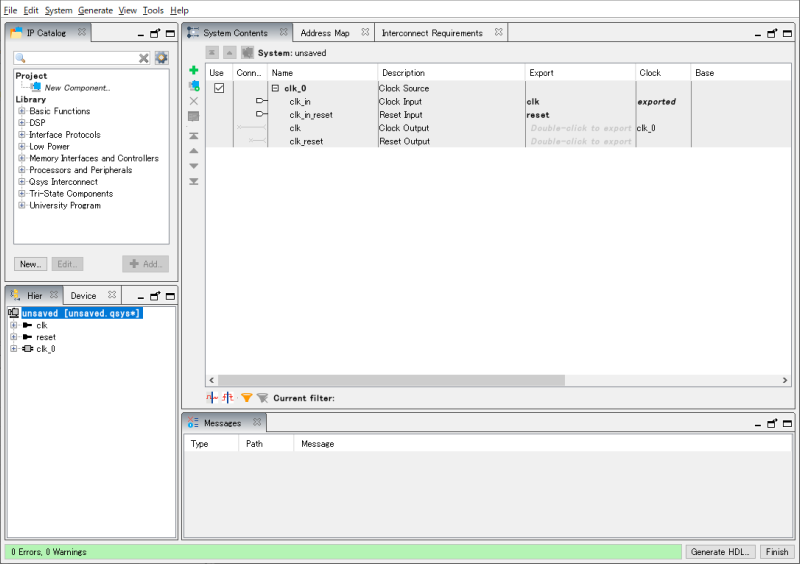Viewport: 800px width, 564px height.
Task: Click the edit component icon below the plus
Action: pyautogui.click(x=194, y=86)
